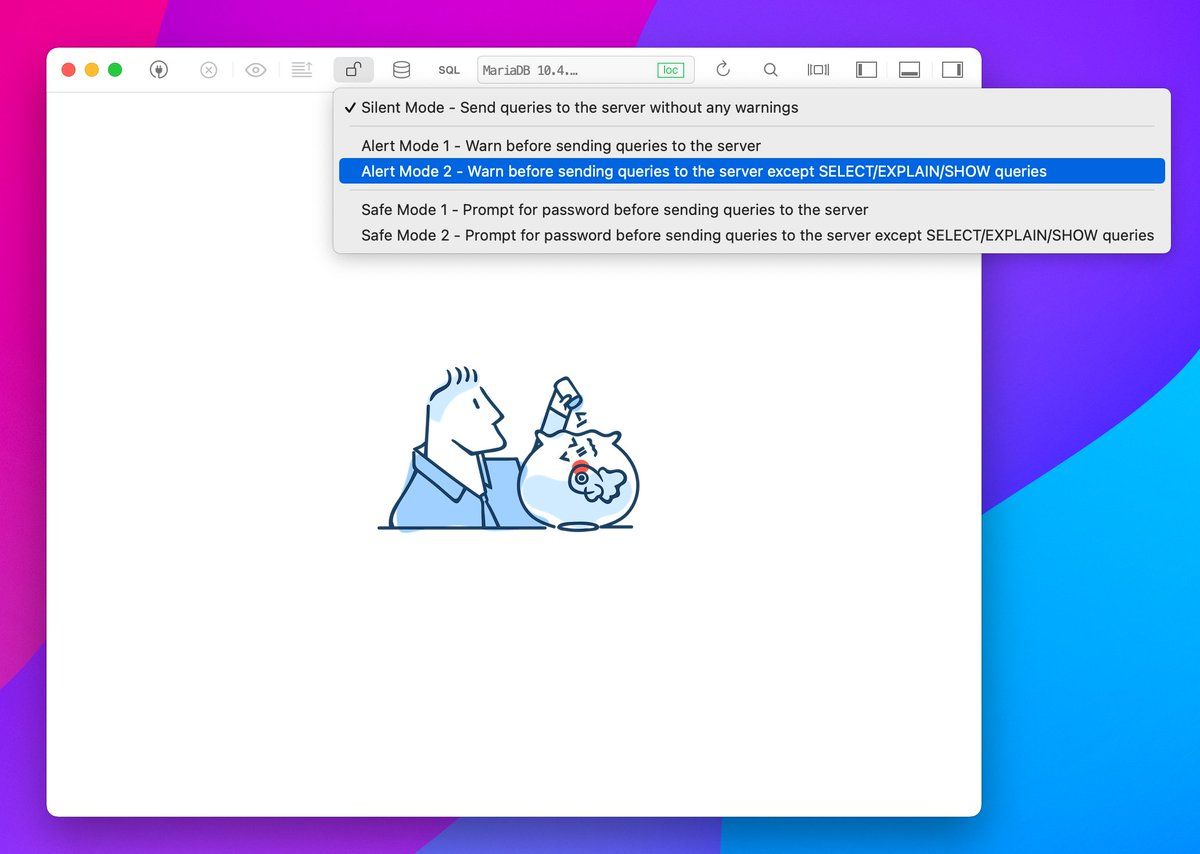The height and width of the screenshot is (854, 1200).
Task: Choose Alert Mode 1 from the menu
Action: point(561,146)
